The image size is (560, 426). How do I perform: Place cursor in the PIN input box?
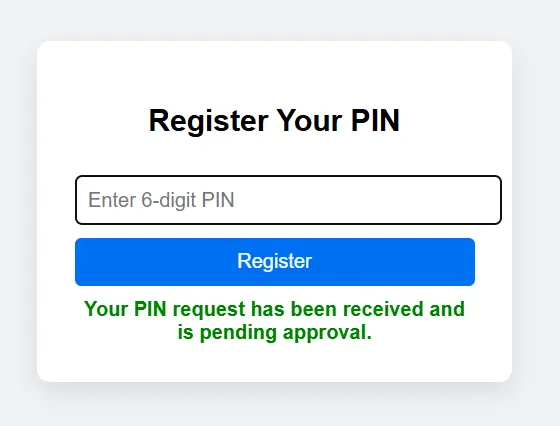pos(288,200)
